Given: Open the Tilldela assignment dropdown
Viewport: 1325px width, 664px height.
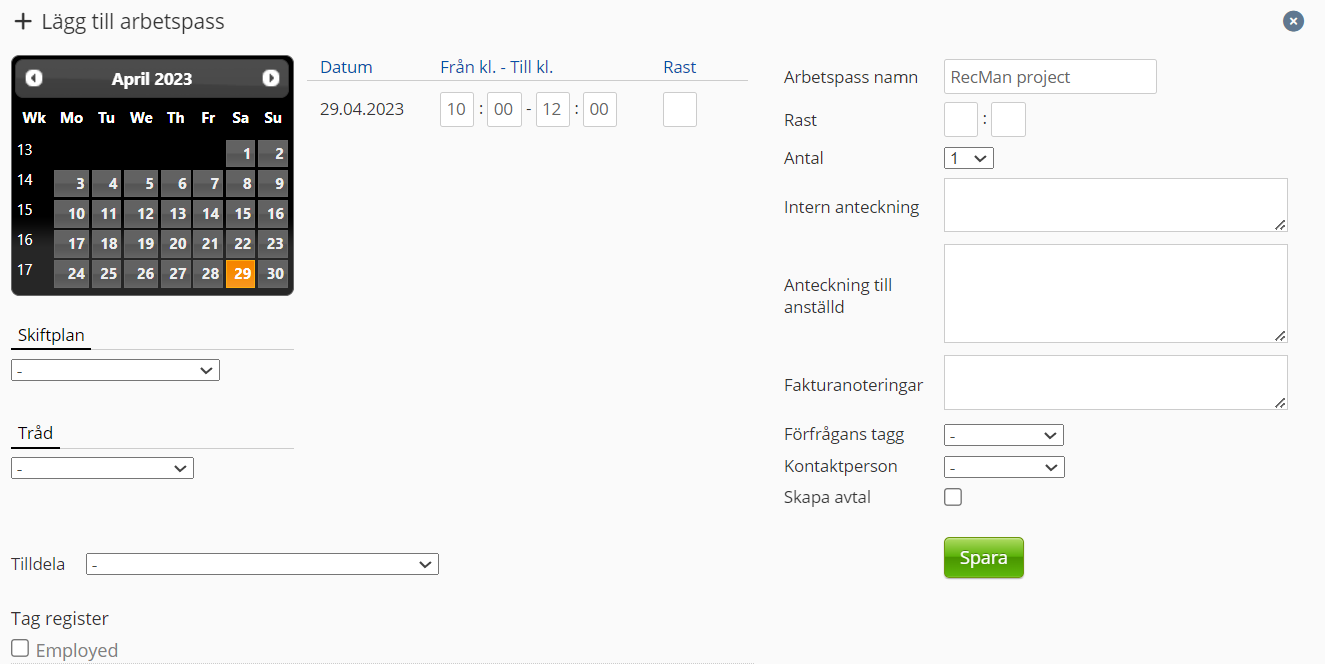Looking at the screenshot, I should point(262,565).
